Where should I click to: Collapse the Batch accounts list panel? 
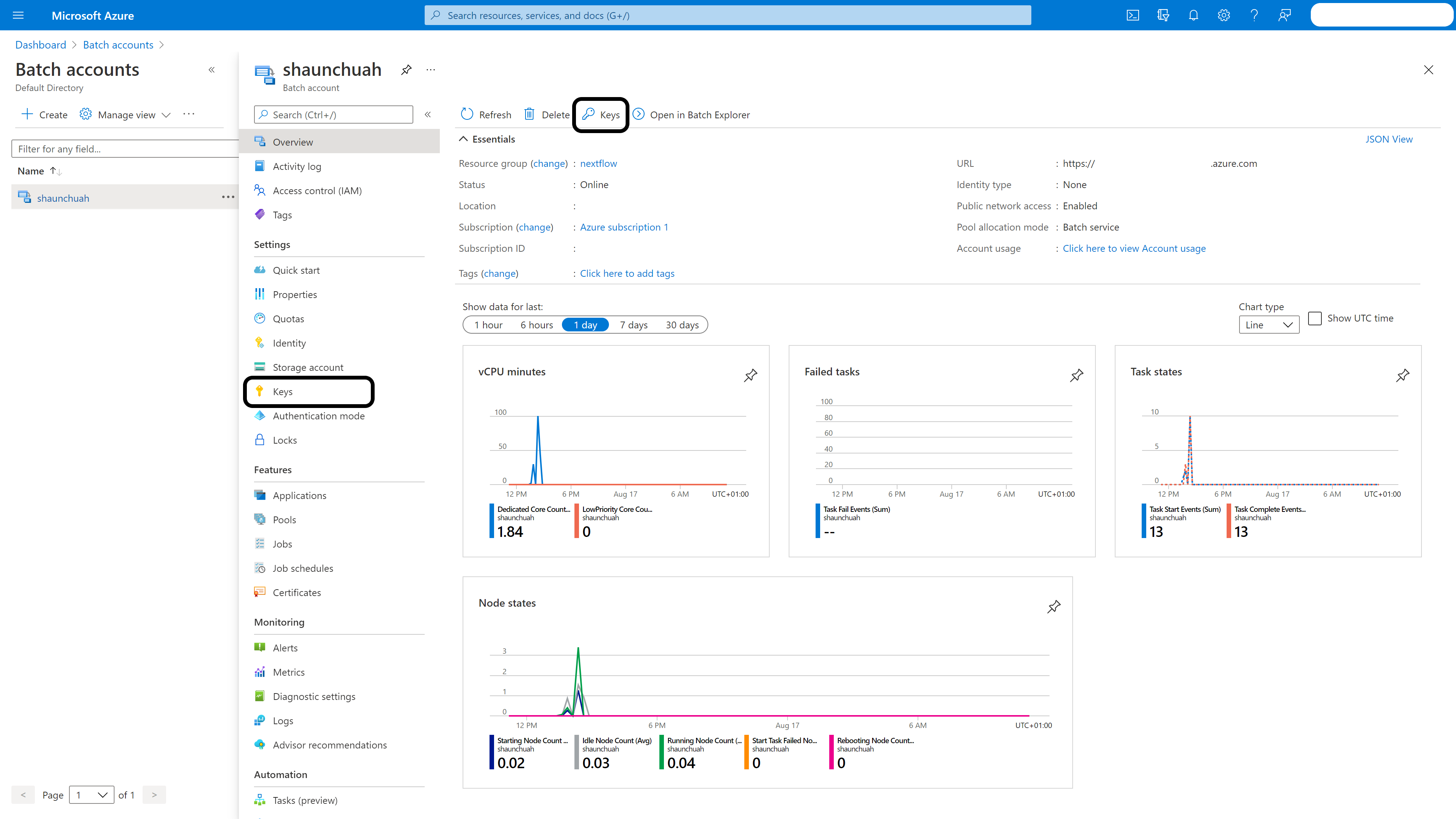(212, 69)
